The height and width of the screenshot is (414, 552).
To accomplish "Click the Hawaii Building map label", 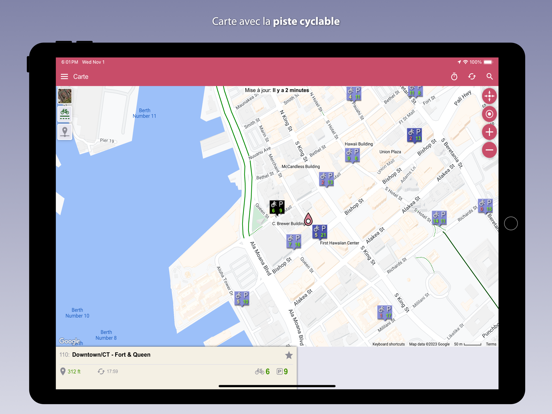I will click(358, 144).
